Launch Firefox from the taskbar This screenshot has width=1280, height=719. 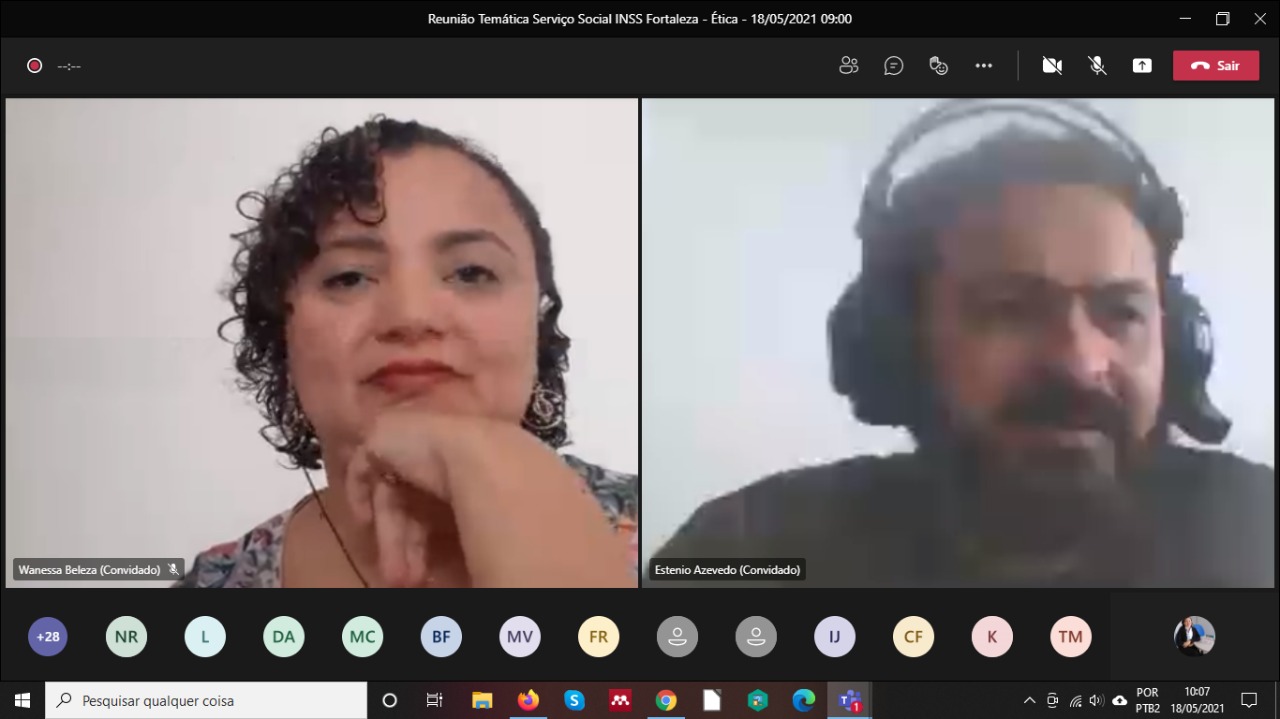pos(527,700)
